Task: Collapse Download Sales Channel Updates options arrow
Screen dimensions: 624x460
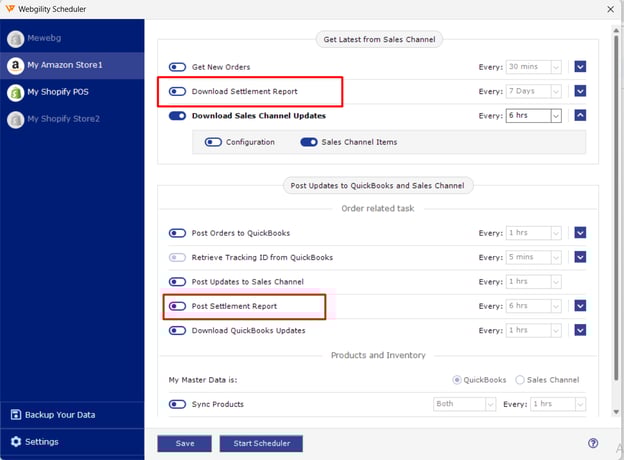Action: pyautogui.click(x=580, y=115)
